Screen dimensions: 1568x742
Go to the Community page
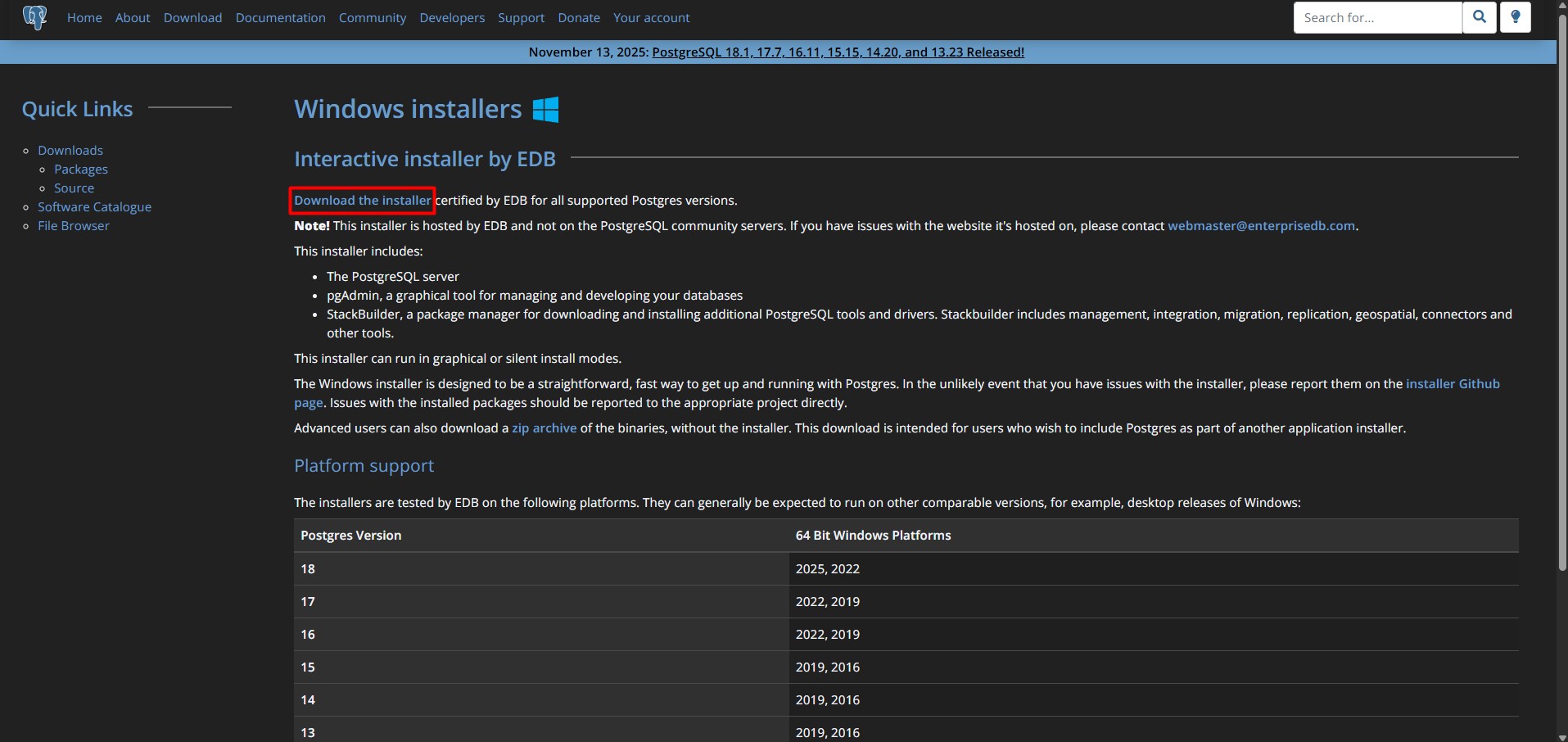pyautogui.click(x=373, y=17)
